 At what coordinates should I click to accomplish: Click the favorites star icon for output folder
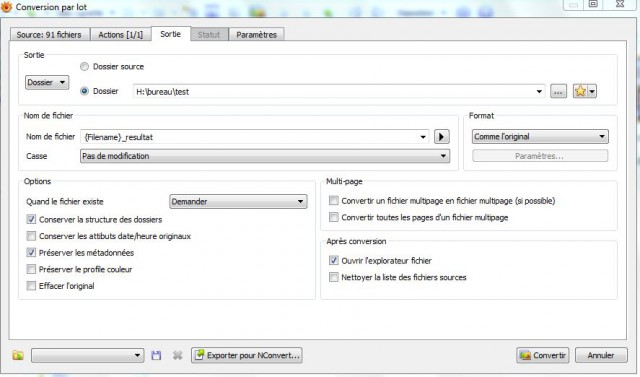(x=580, y=91)
